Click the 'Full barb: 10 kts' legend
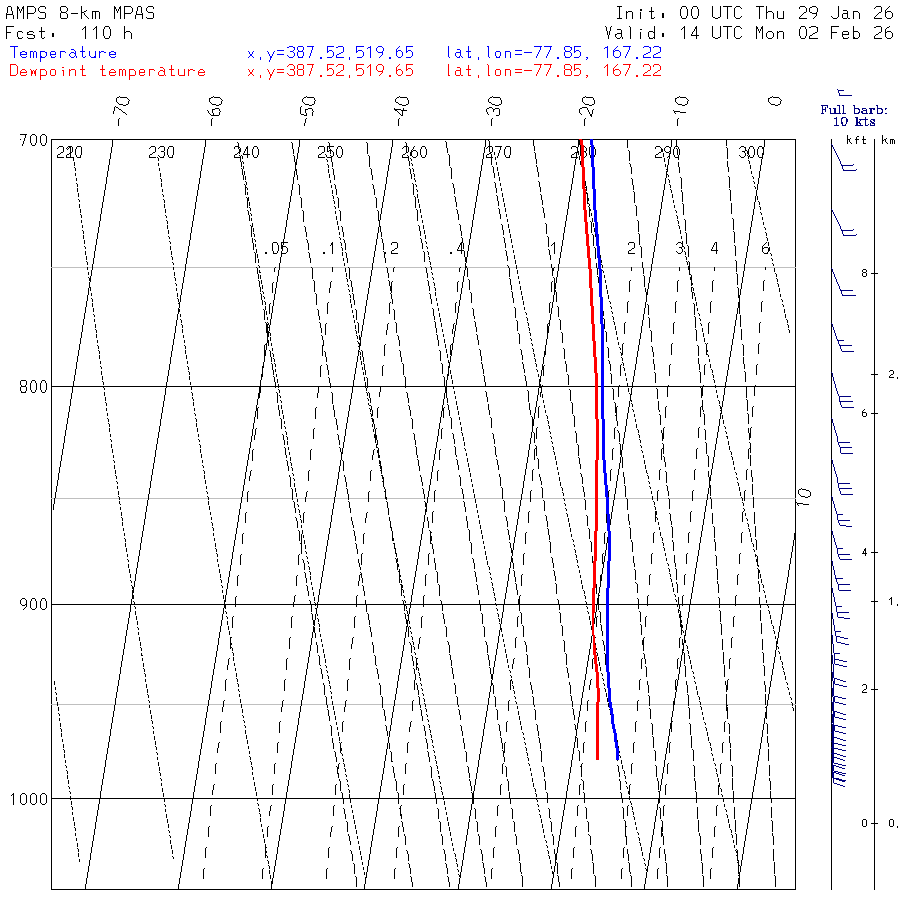This screenshot has height=900, width=900. point(854,115)
